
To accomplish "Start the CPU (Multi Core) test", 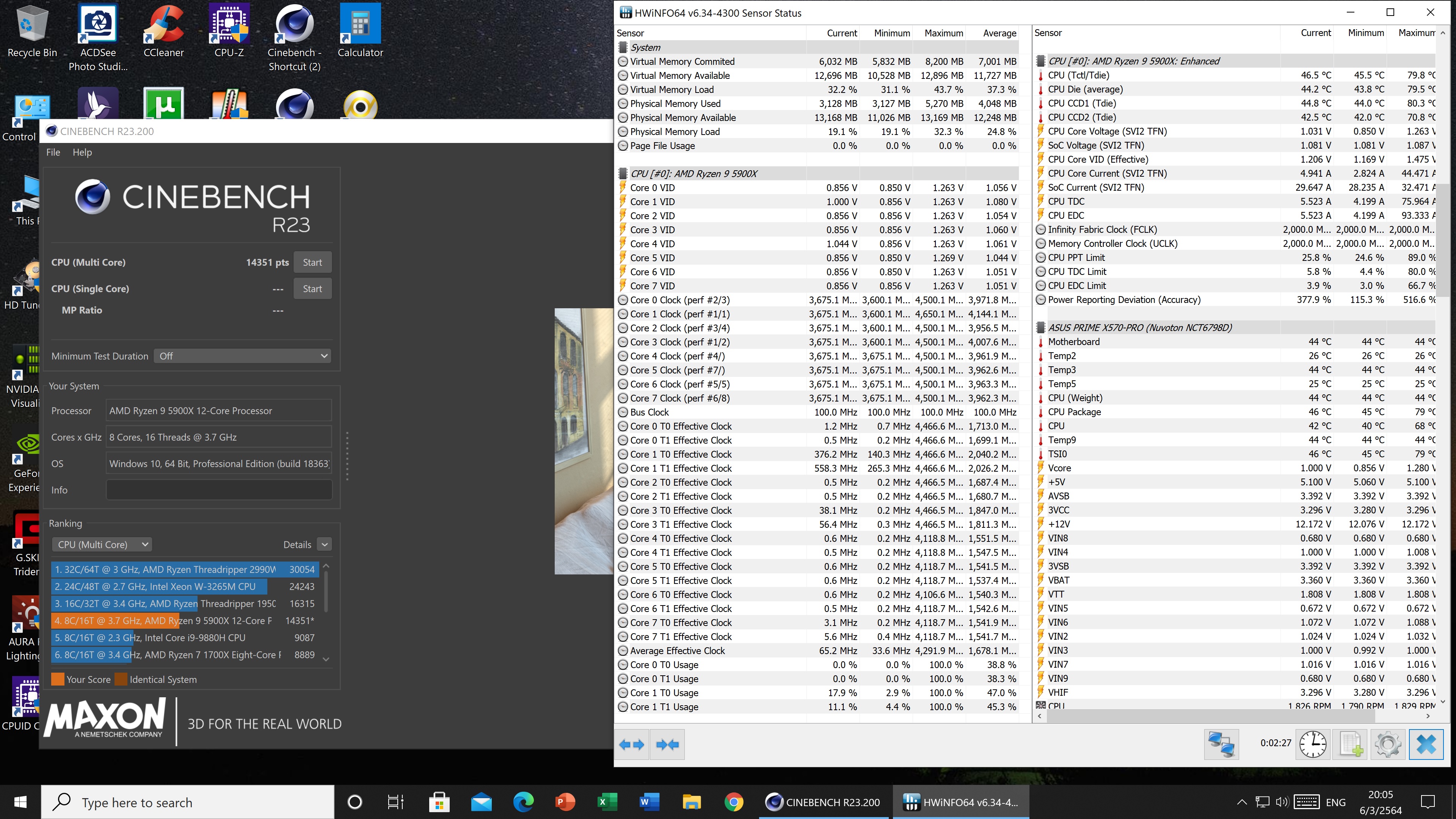I will click(x=312, y=262).
